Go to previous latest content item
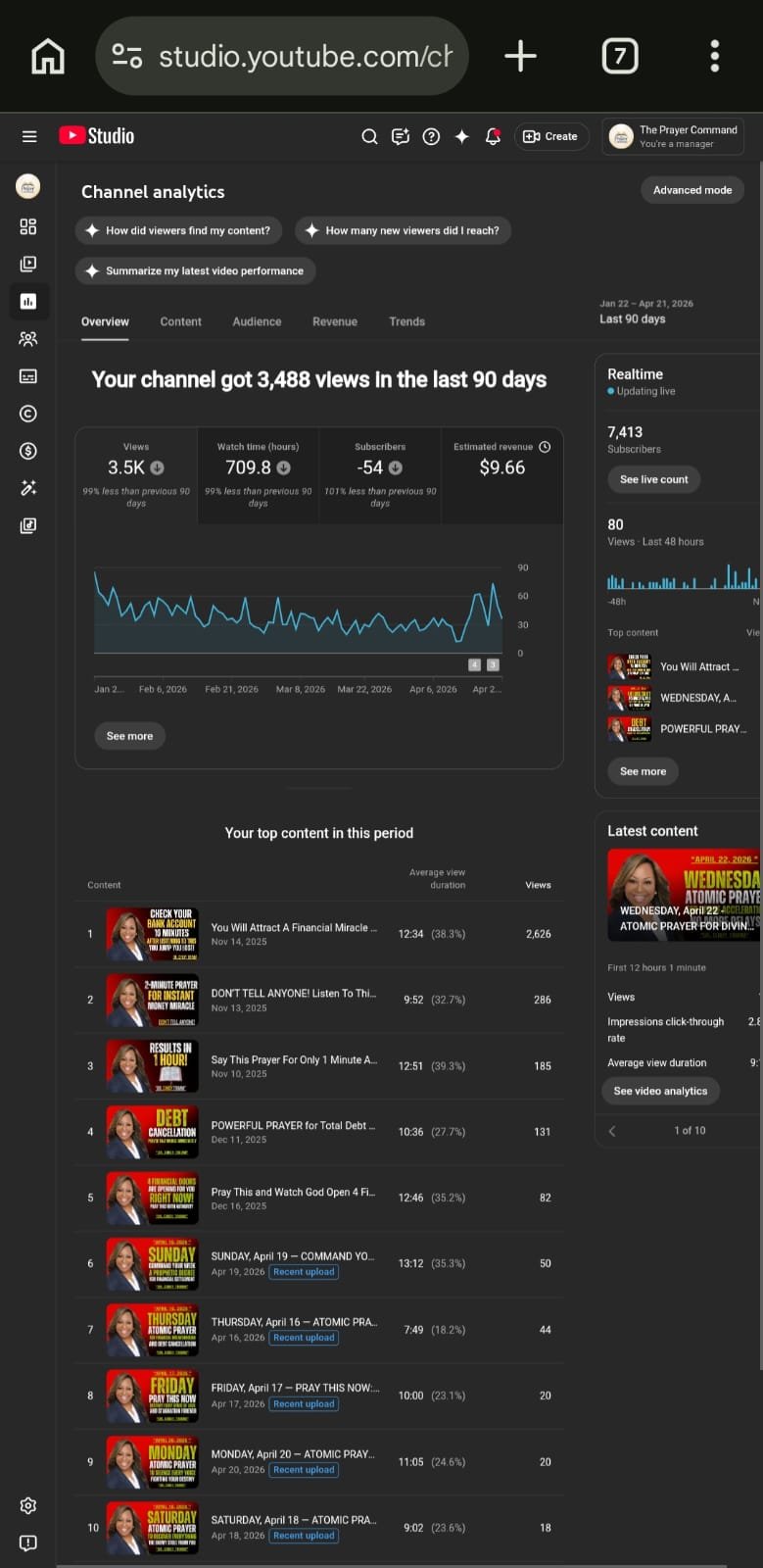Viewport: 763px width, 1568px height. (612, 1130)
